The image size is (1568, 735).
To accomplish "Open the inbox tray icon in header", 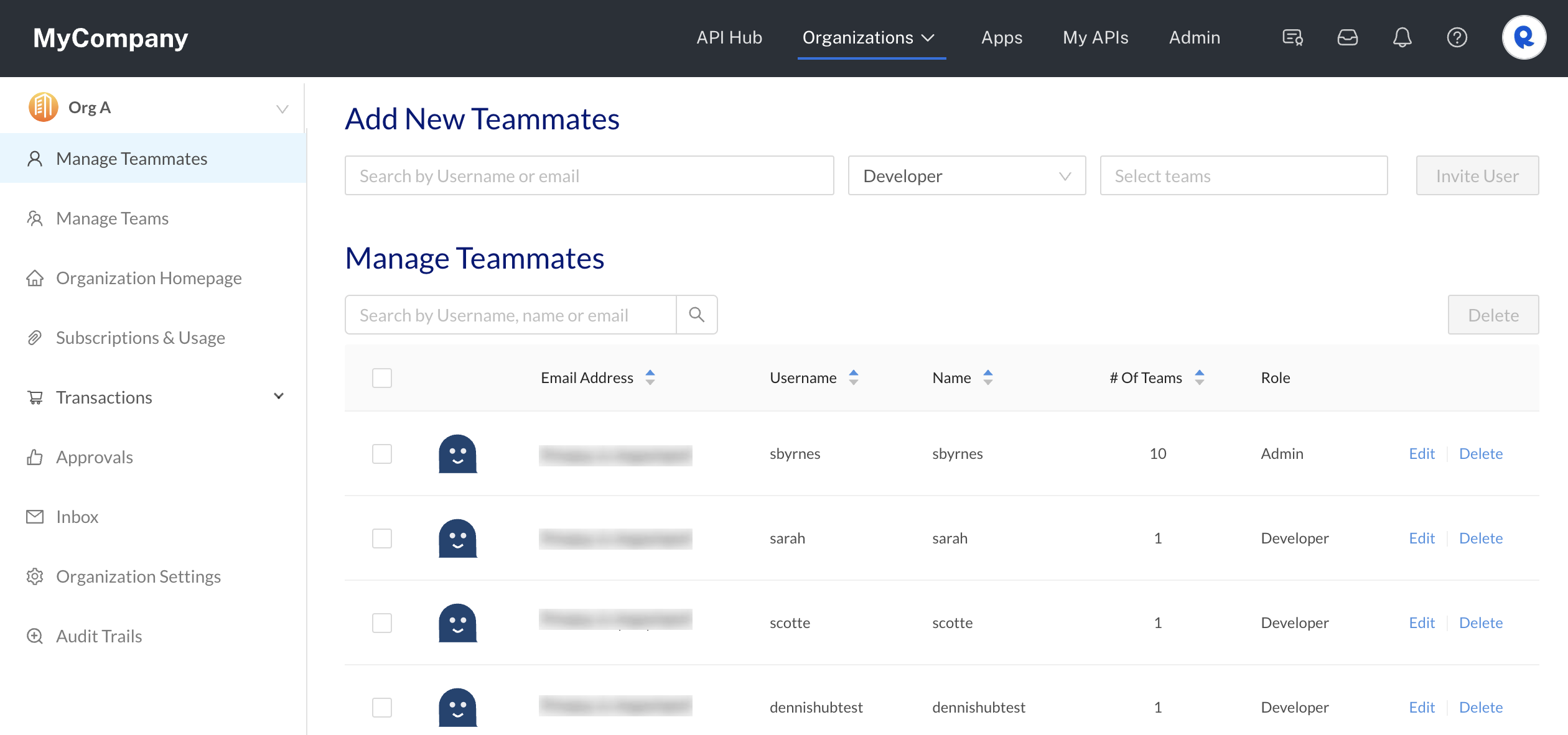I will click(1347, 37).
